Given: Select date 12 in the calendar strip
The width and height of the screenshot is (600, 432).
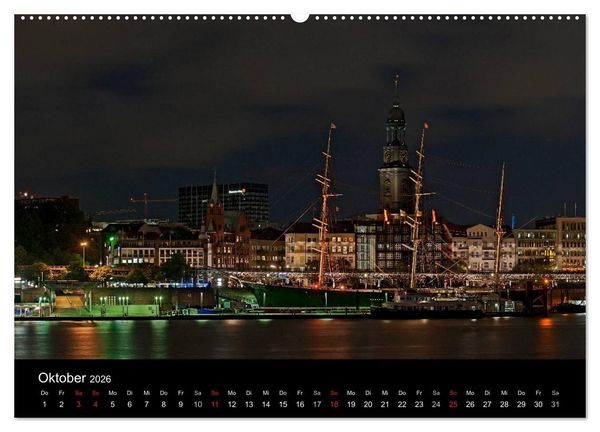Looking at the screenshot, I should tap(232, 404).
